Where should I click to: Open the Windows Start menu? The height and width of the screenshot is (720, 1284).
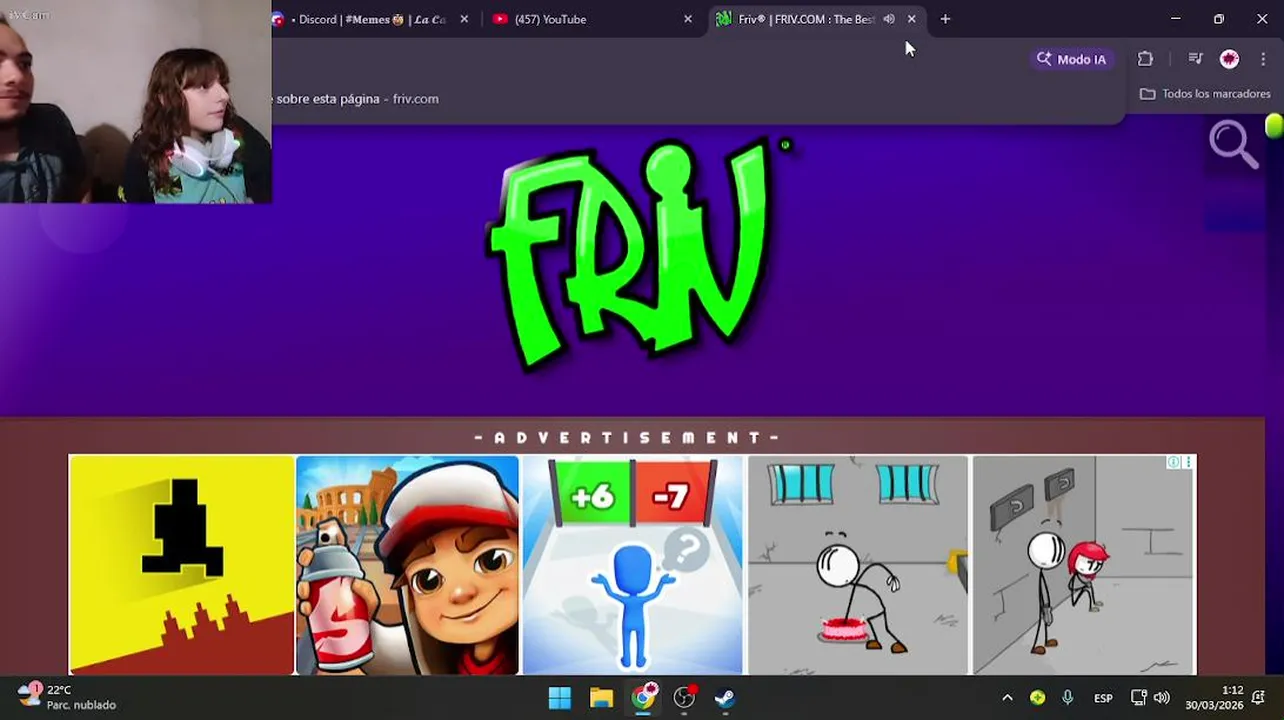(x=560, y=698)
